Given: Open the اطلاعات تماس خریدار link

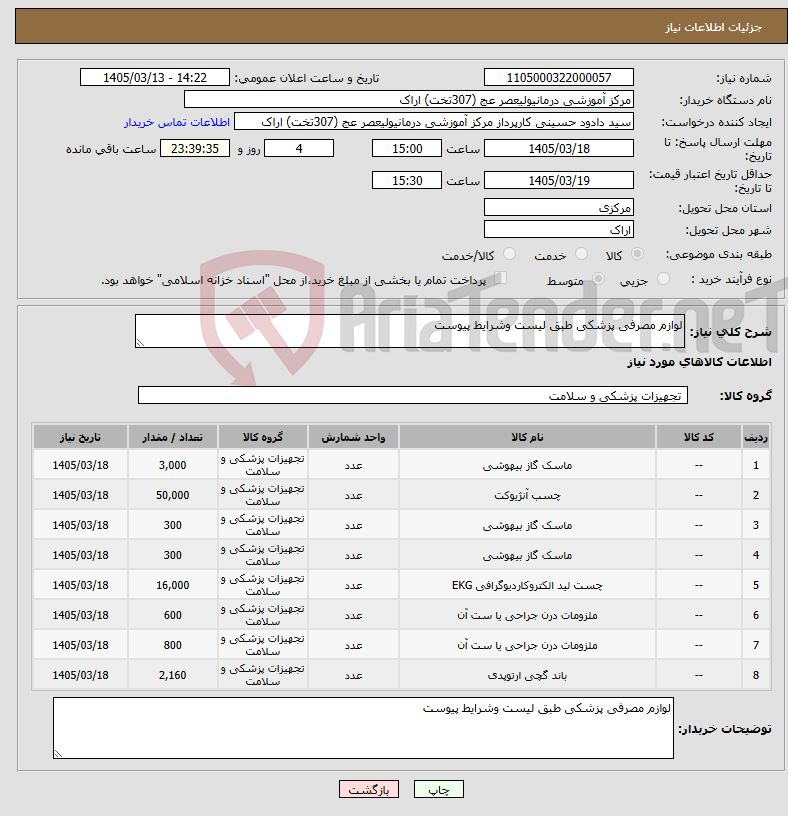Looking at the screenshot, I should 177,122.
